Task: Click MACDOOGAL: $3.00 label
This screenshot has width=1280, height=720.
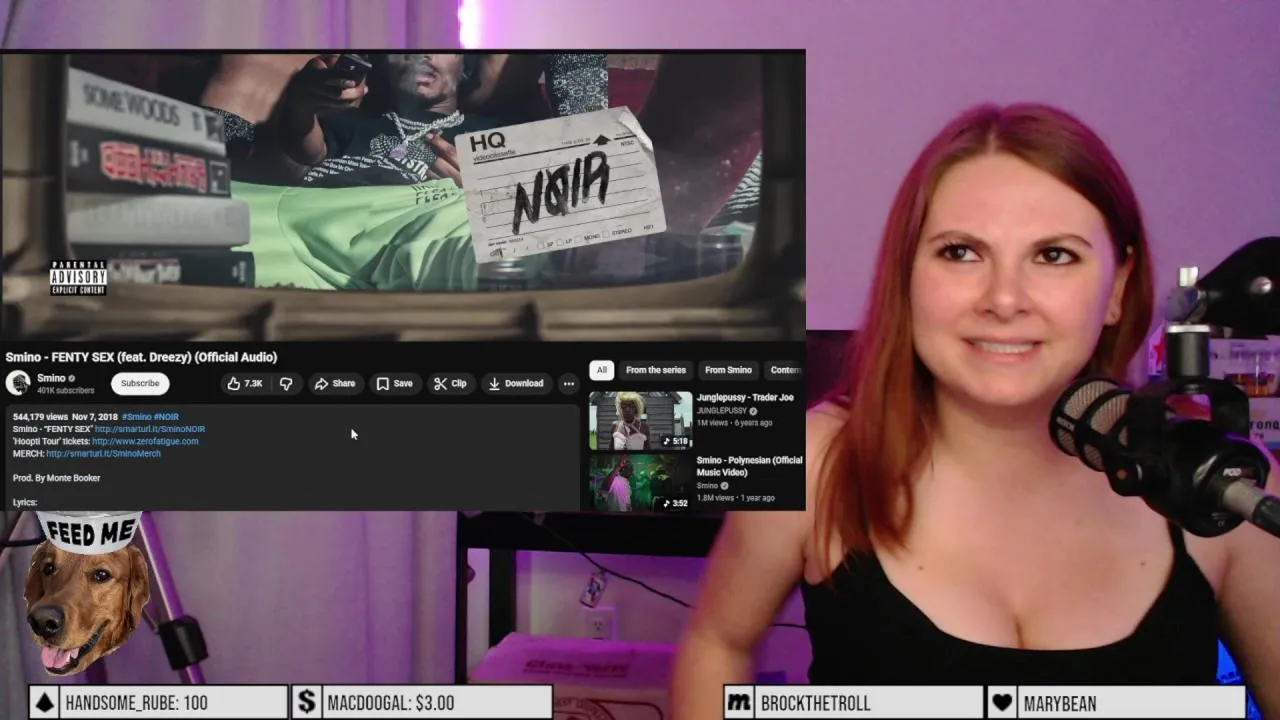Action: [x=391, y=703]
